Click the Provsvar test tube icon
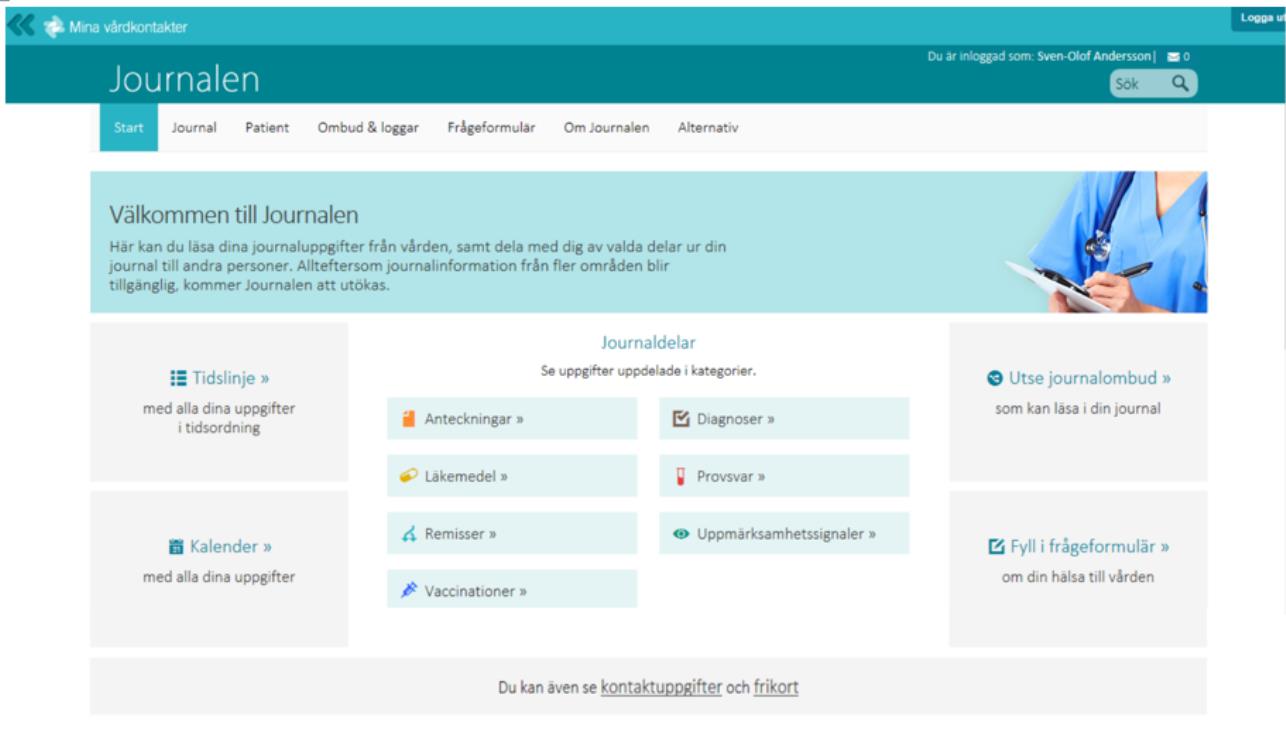The height and width of the screenshot is (735, 1286). tap(681, 477)
